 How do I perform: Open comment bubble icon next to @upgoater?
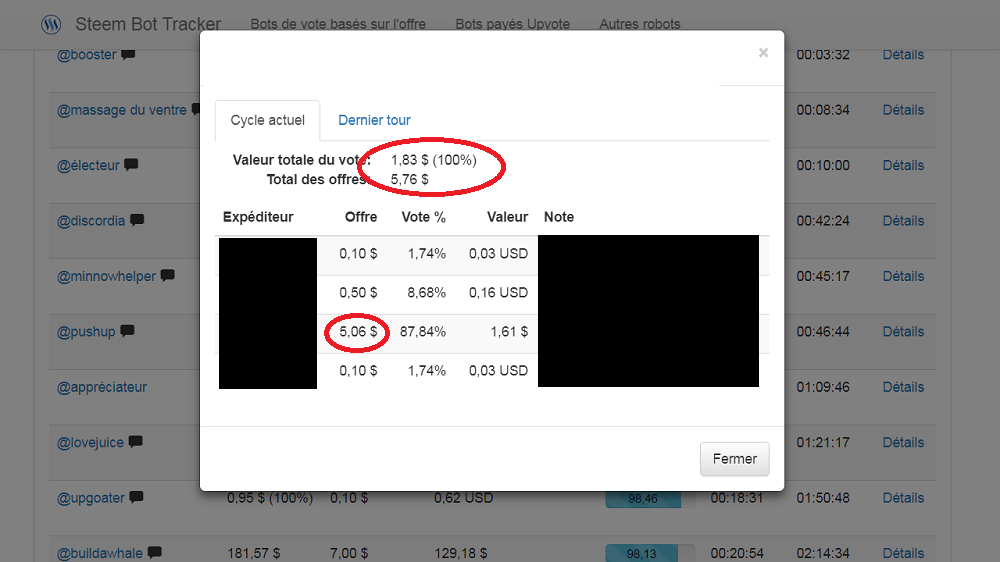136,498
